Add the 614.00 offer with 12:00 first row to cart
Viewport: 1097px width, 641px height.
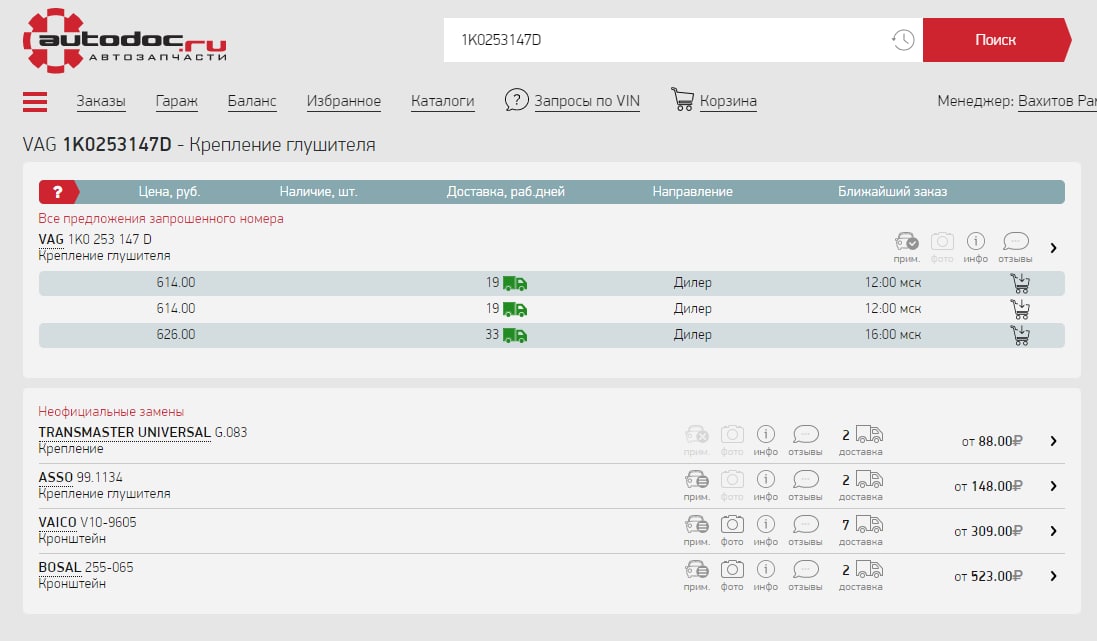point(1020,283)
